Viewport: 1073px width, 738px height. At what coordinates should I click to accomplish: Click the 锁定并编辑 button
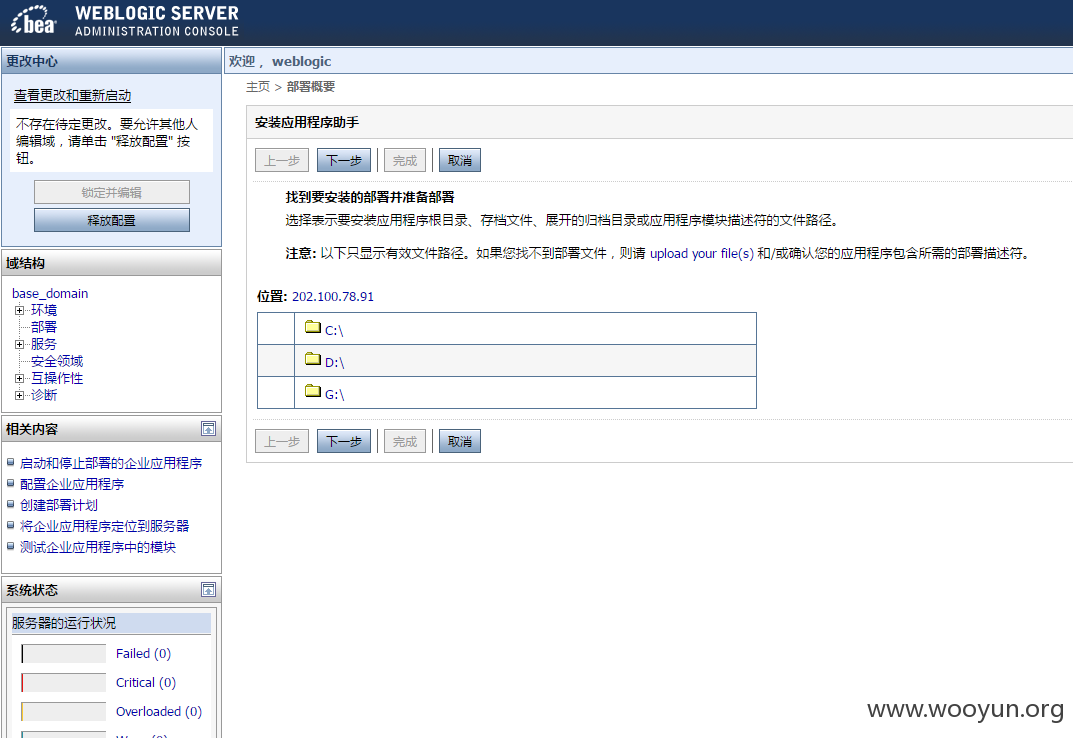(112, 192)
